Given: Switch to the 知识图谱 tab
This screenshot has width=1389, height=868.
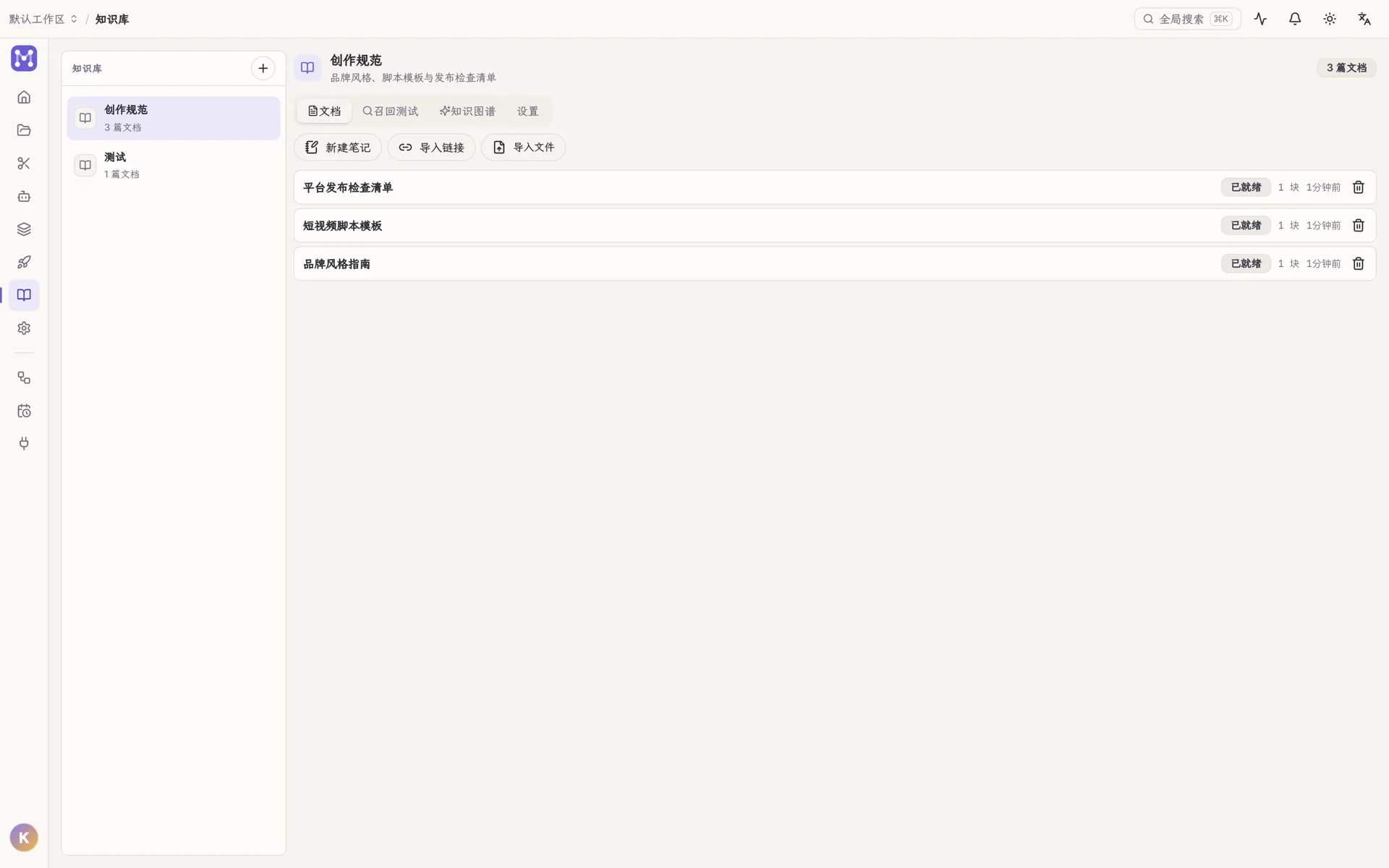Looking at the screenshot, I should click(467, 111).
